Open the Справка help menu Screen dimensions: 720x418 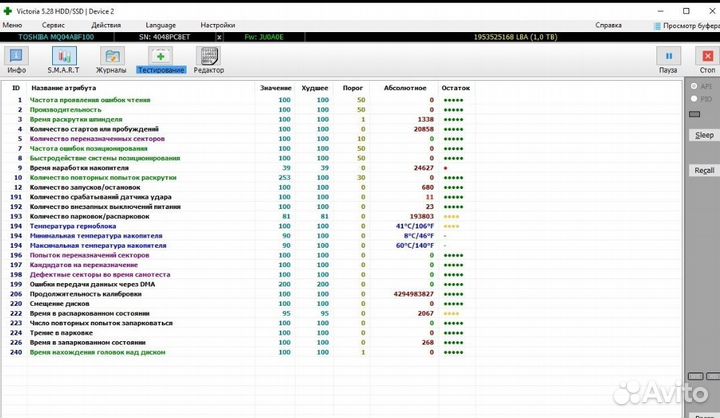pos(608,24)
